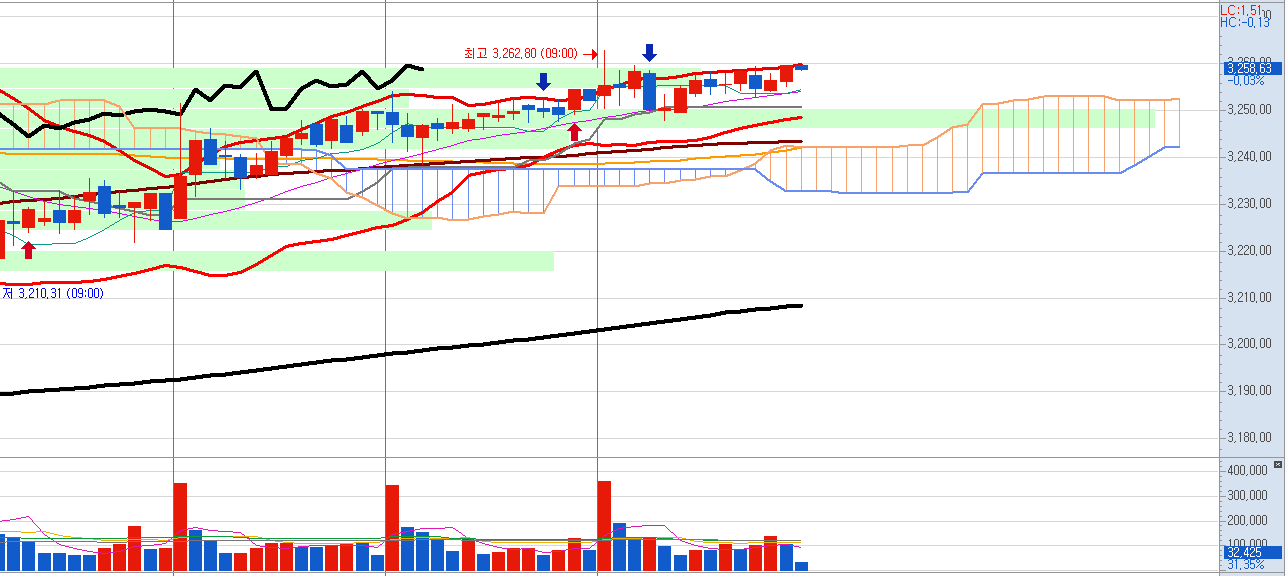Click the 3,200.00 price axis label

click(x=1248, y=344)
